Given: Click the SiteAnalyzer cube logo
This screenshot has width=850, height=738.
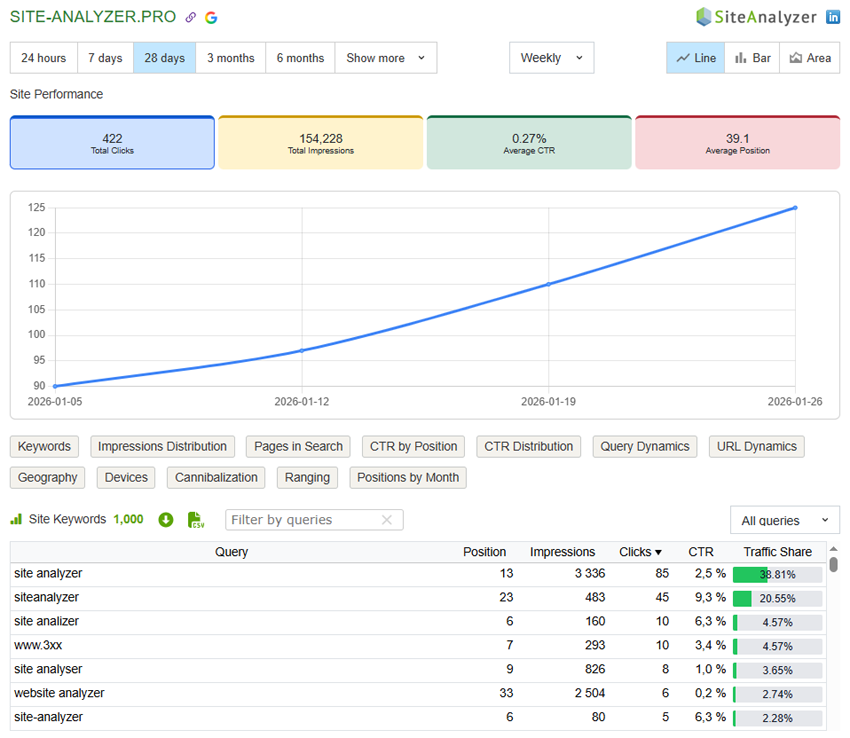Looking at the screenshot, I should [x=701, y=16].
